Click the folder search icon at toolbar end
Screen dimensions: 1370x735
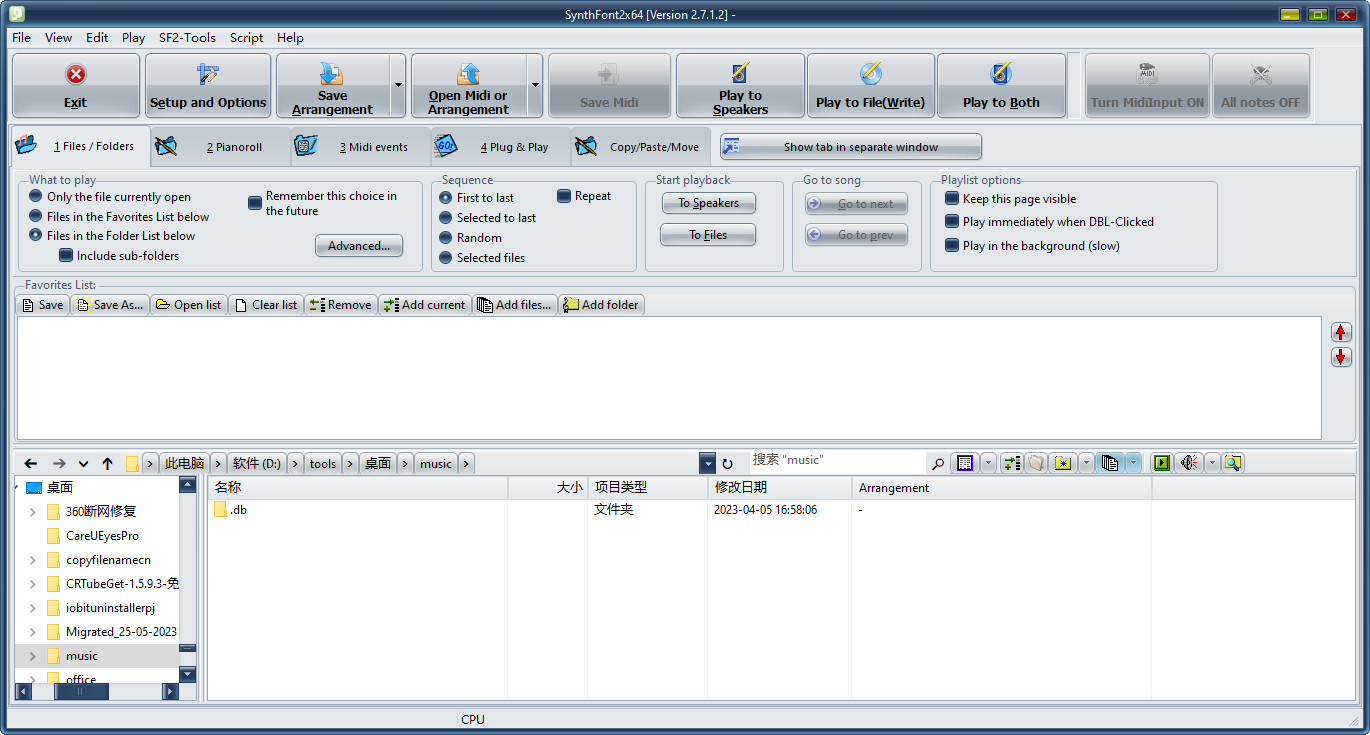click(1233, 463)
